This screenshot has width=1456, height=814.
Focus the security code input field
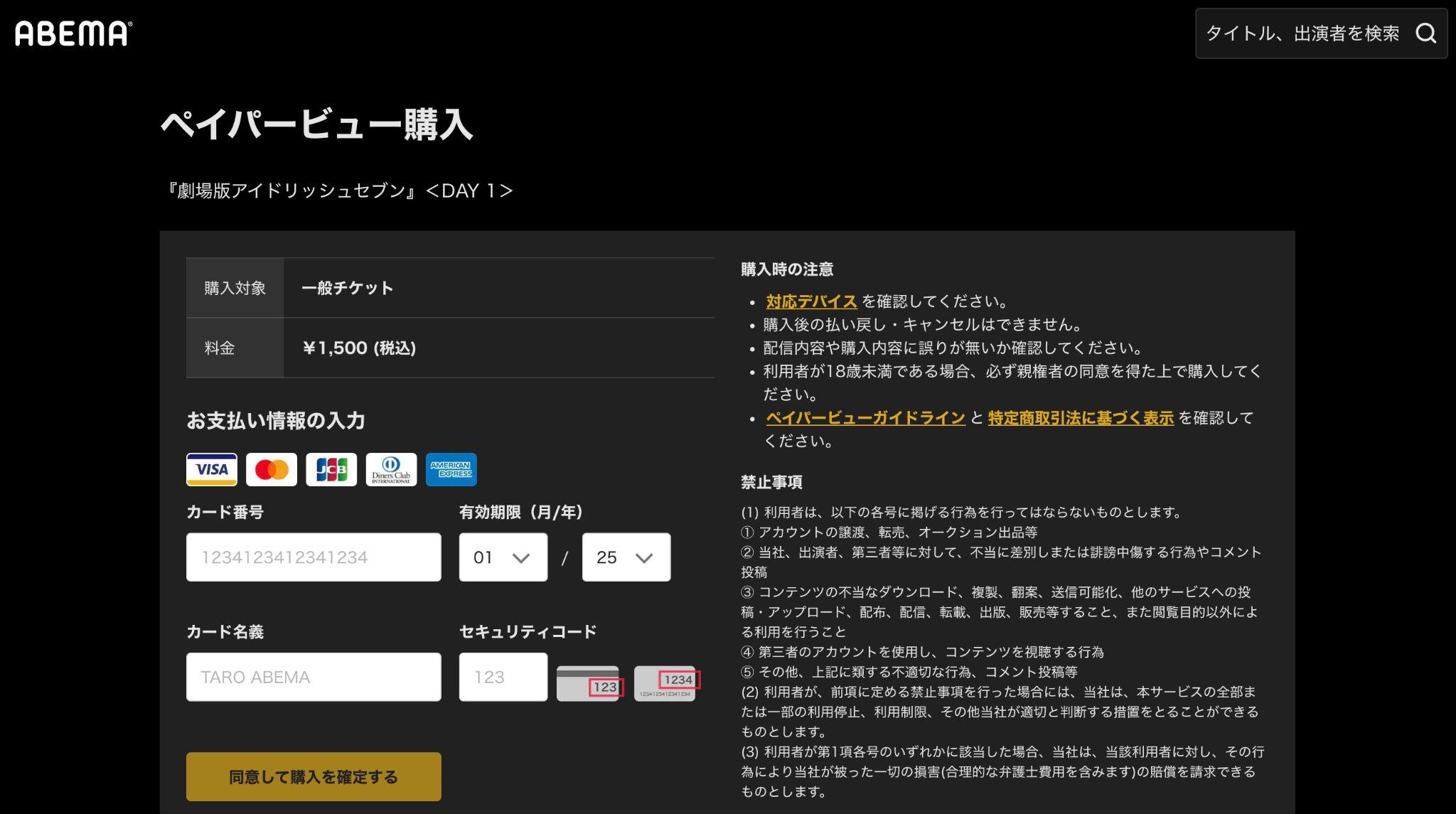tap(503, 677)
